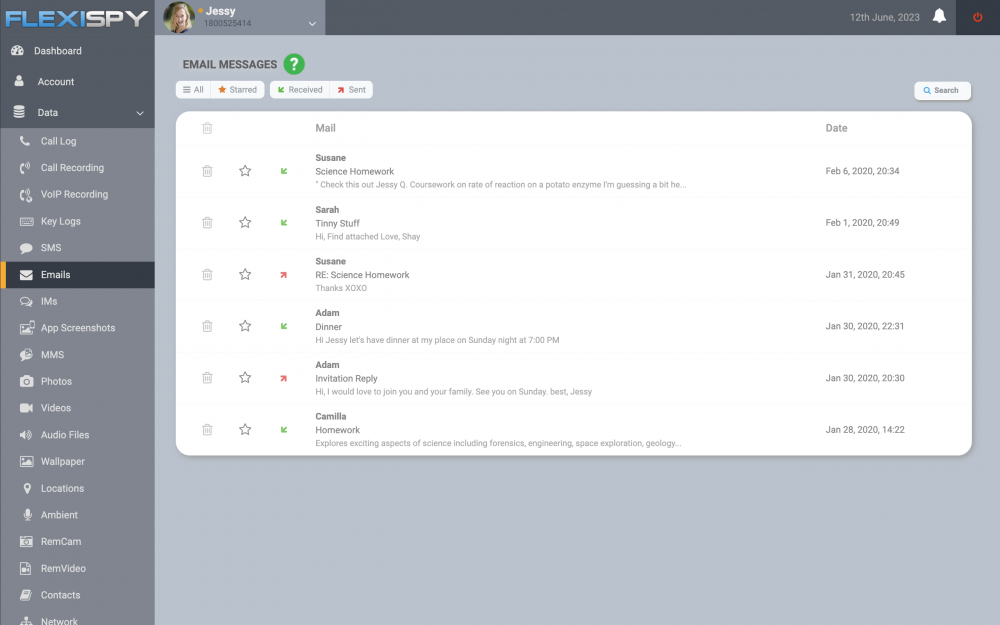Star the Tinny Stuff email from Sarah
1000x625 pixels.
(x=245, y=223)
